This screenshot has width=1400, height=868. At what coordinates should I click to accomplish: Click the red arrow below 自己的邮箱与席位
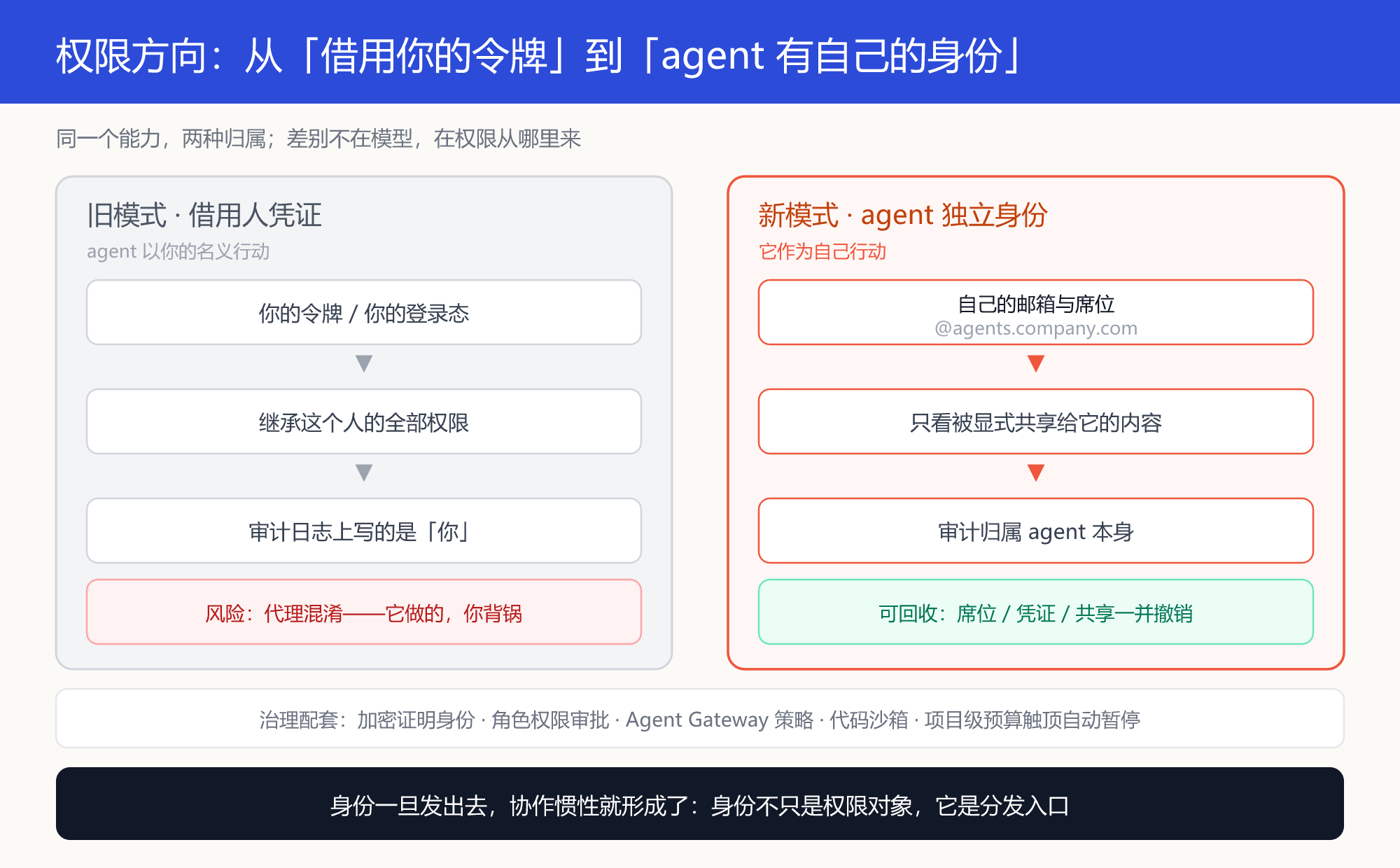1036,363
